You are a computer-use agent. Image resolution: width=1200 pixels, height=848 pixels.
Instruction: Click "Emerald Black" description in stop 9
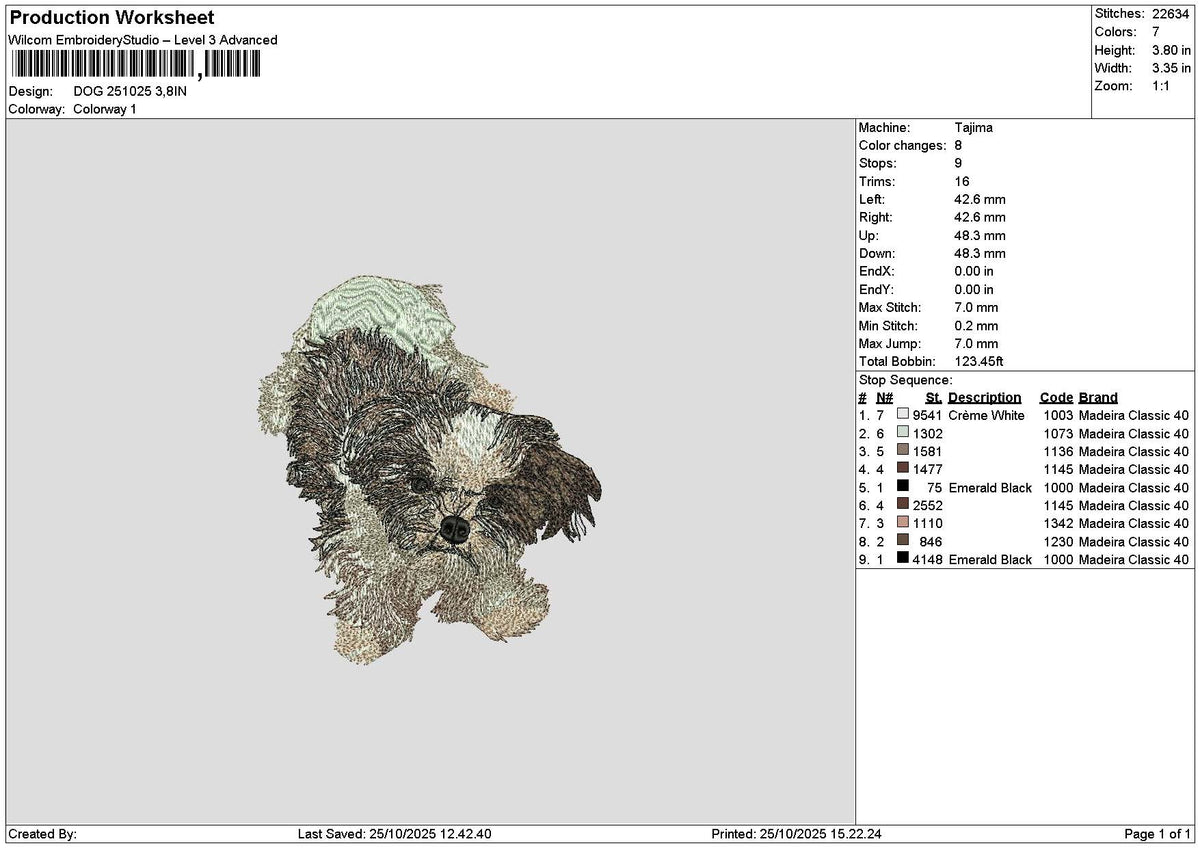tap(990, 559)
